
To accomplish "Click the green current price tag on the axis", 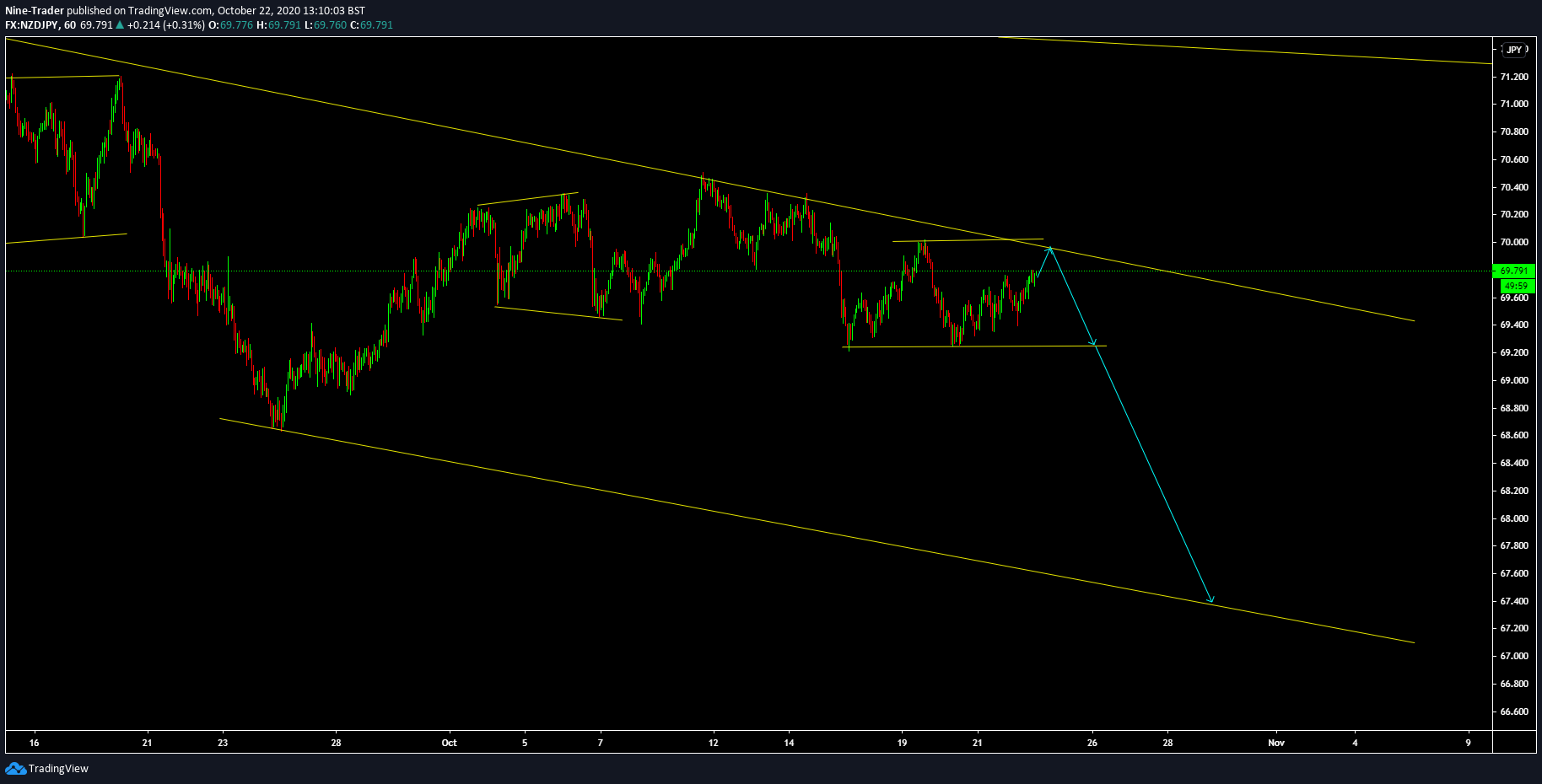I will click(1514, 271).
